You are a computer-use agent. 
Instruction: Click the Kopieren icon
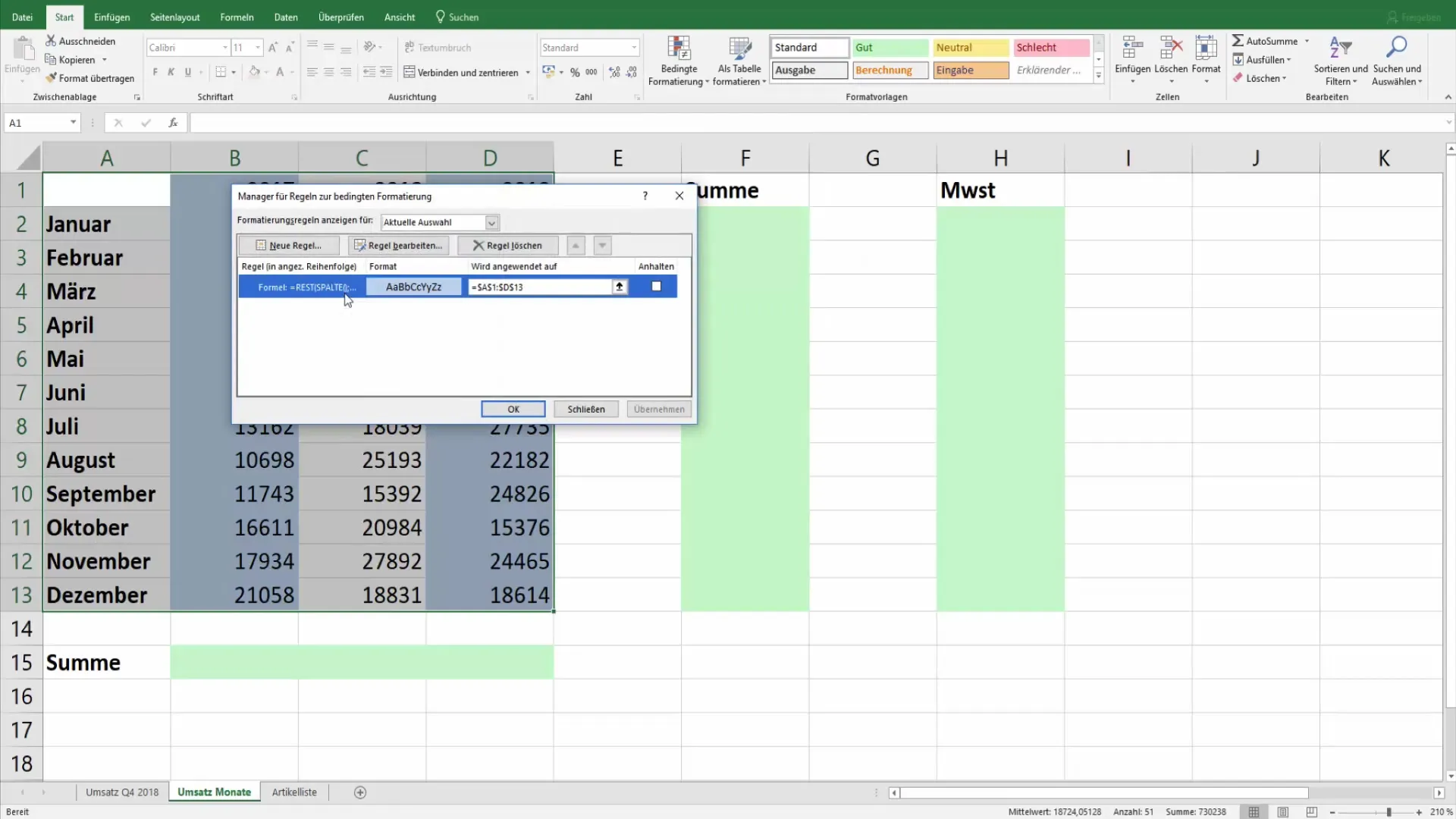[x=51, y=60]
